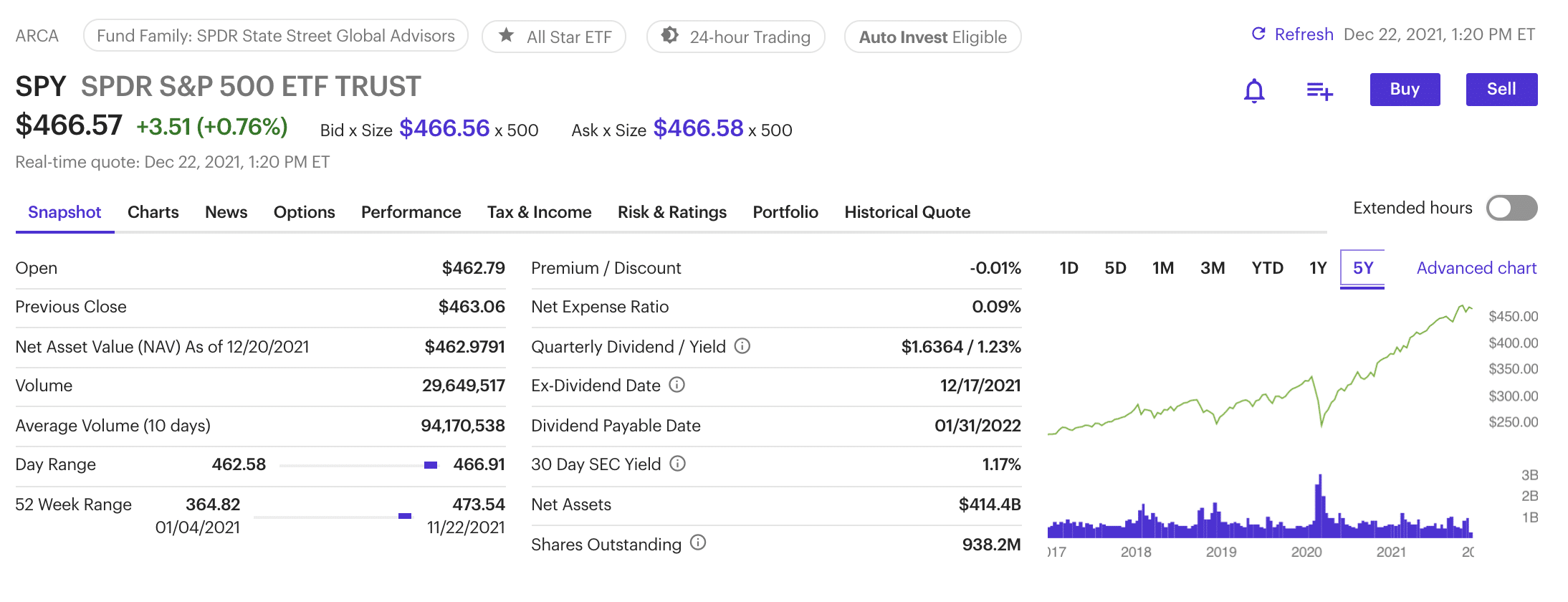The image size is (1568, 602).
Task: Open the Historical Quote tab
Action: (x=907, y=212)
